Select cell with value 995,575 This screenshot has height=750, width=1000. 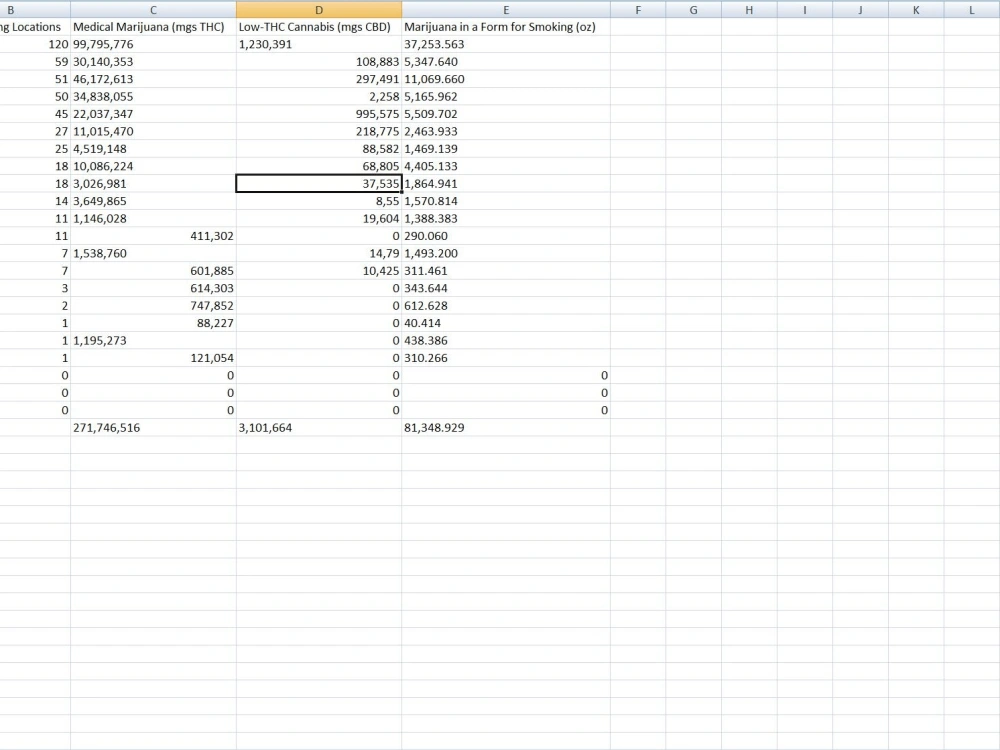[319, 114]
